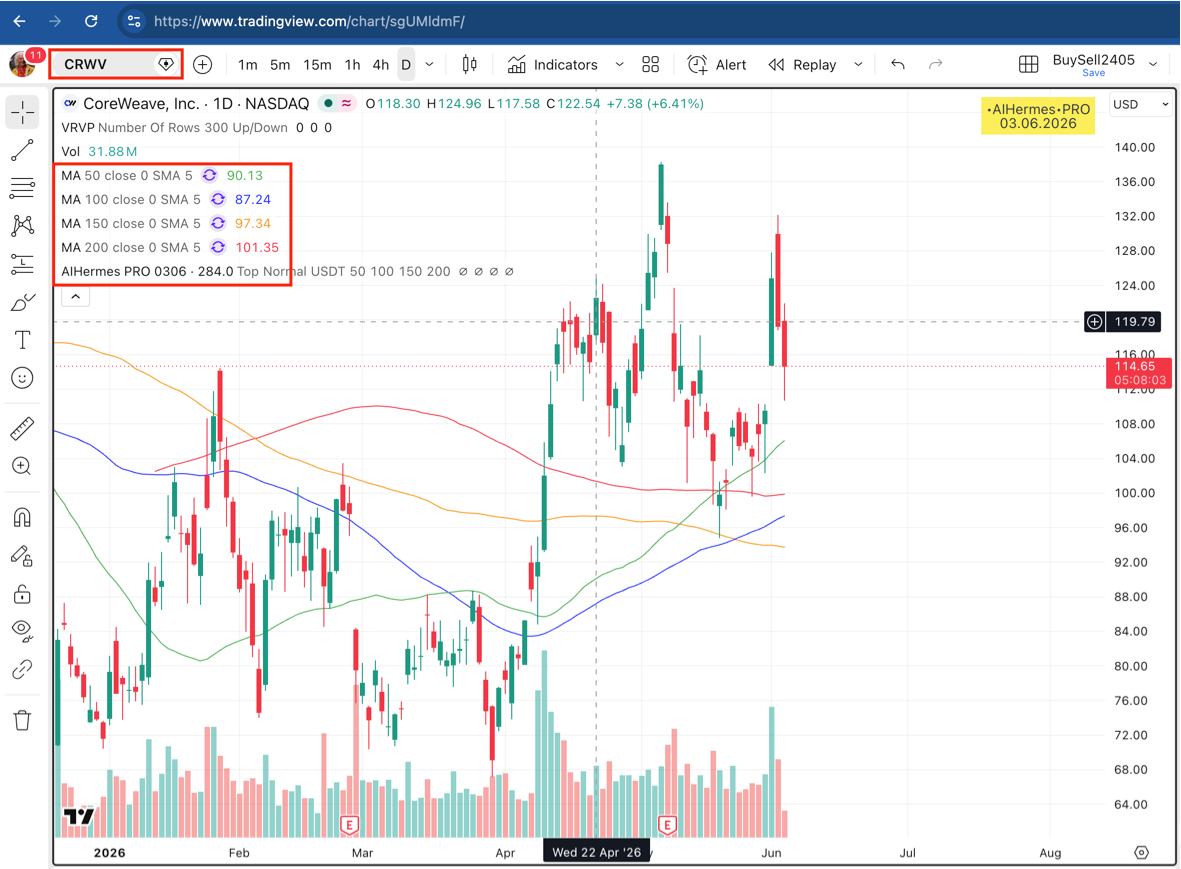Redo the chart action
Image resolution: width=1181 pixels, height=869 pixels.
pyautogui.click(x=935, y=65)
